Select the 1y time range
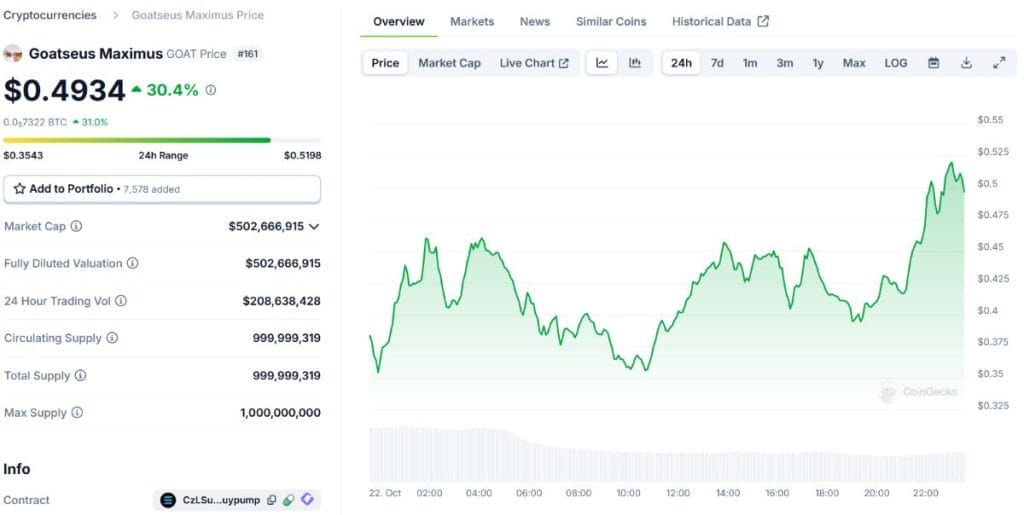The width and height of the screenshot is (1024, 515). tap(818, 63)
